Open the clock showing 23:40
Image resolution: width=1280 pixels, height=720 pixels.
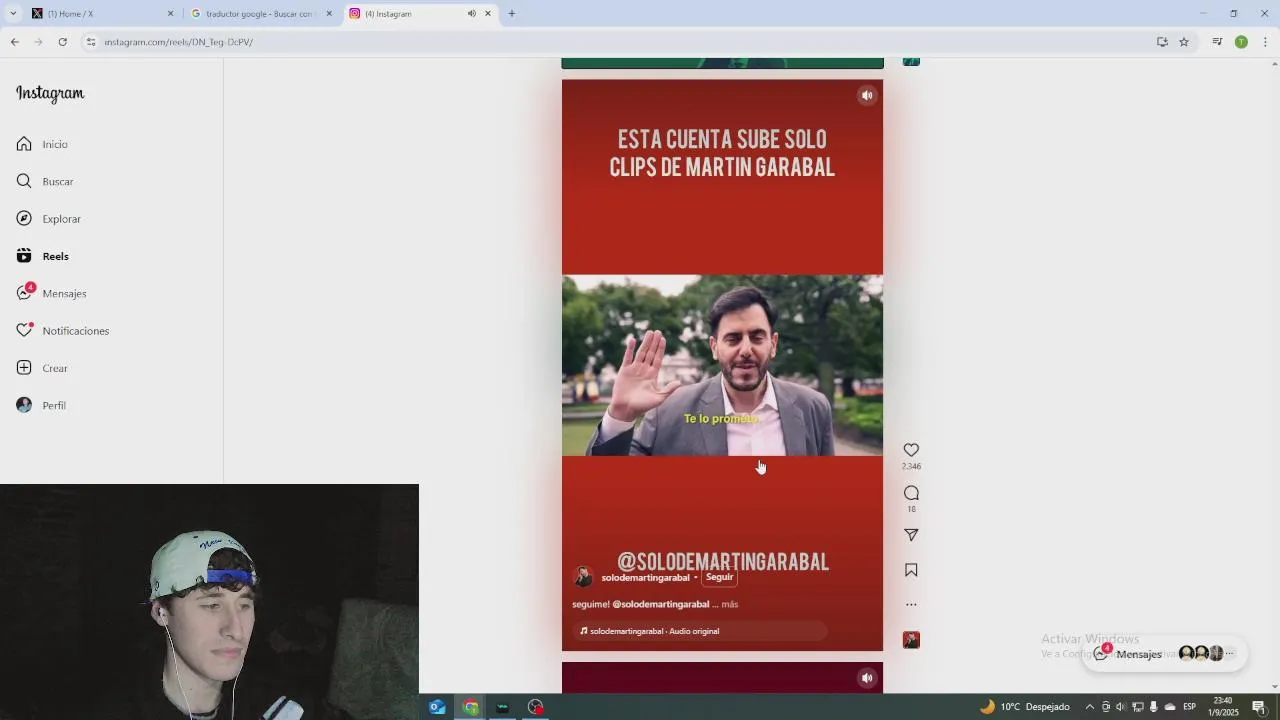[1223, 707]
